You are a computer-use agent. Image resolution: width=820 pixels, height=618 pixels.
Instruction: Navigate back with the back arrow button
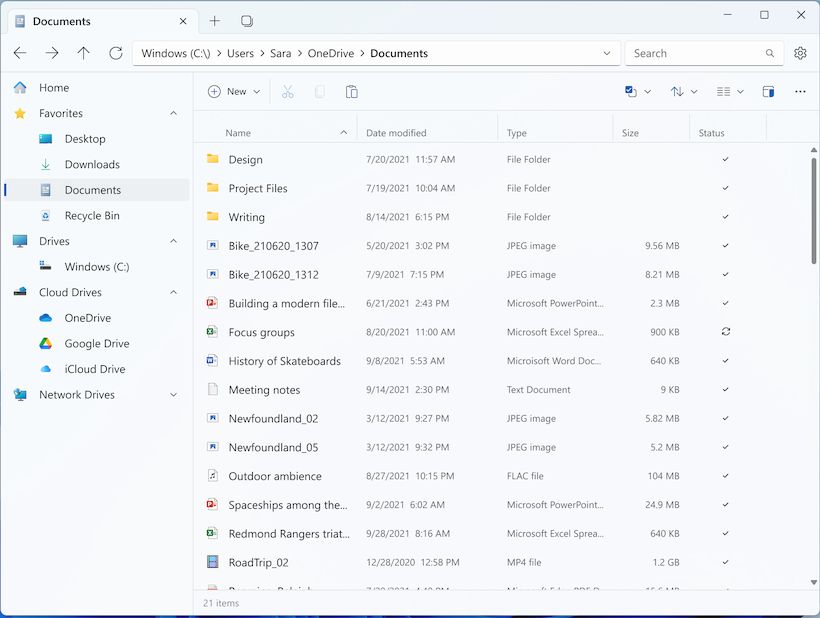[x=20, y=53]
